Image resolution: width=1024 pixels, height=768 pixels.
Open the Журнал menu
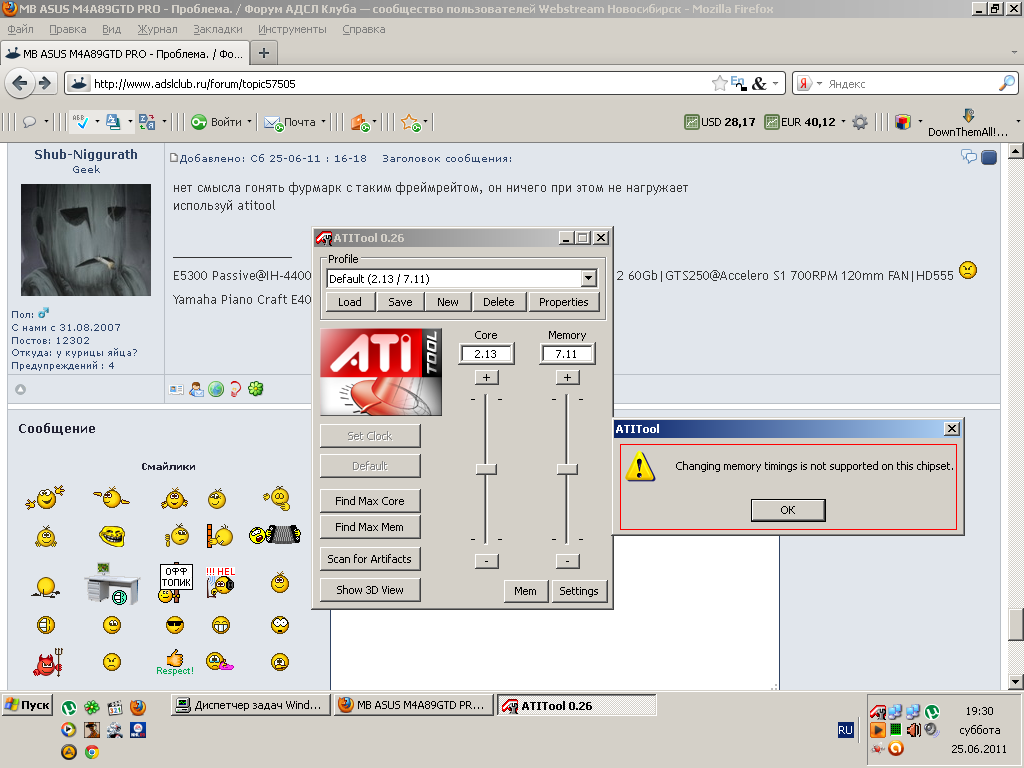157,29
